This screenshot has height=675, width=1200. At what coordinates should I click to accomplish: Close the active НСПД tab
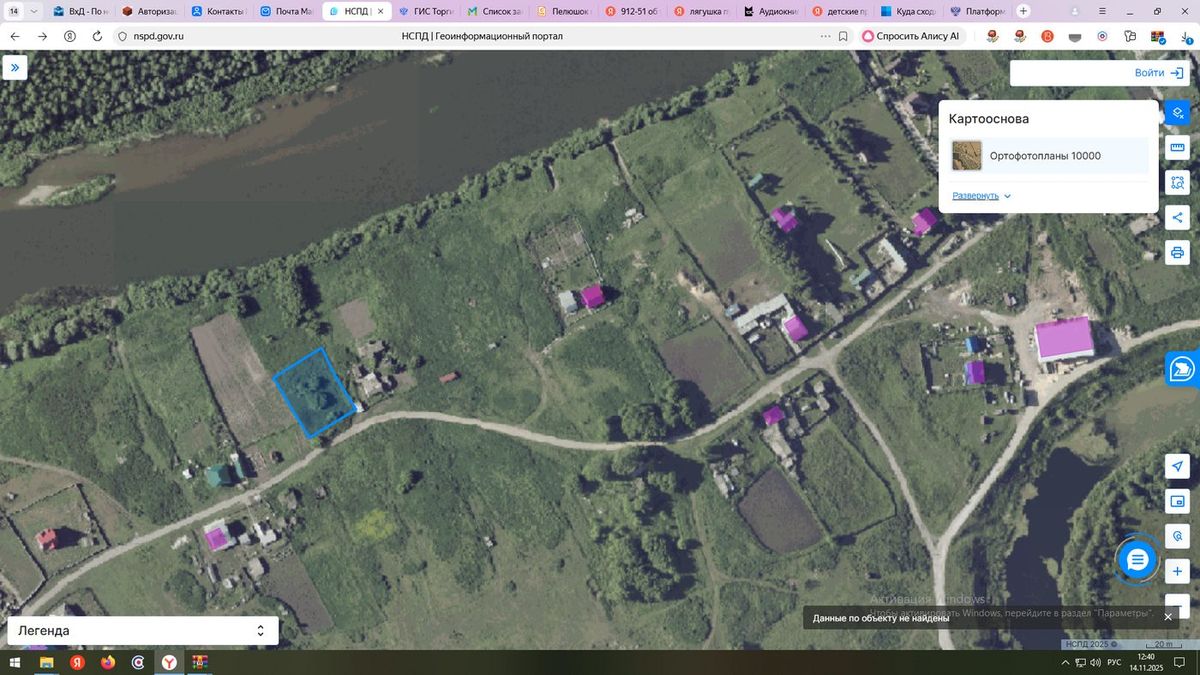coord(380,11)
